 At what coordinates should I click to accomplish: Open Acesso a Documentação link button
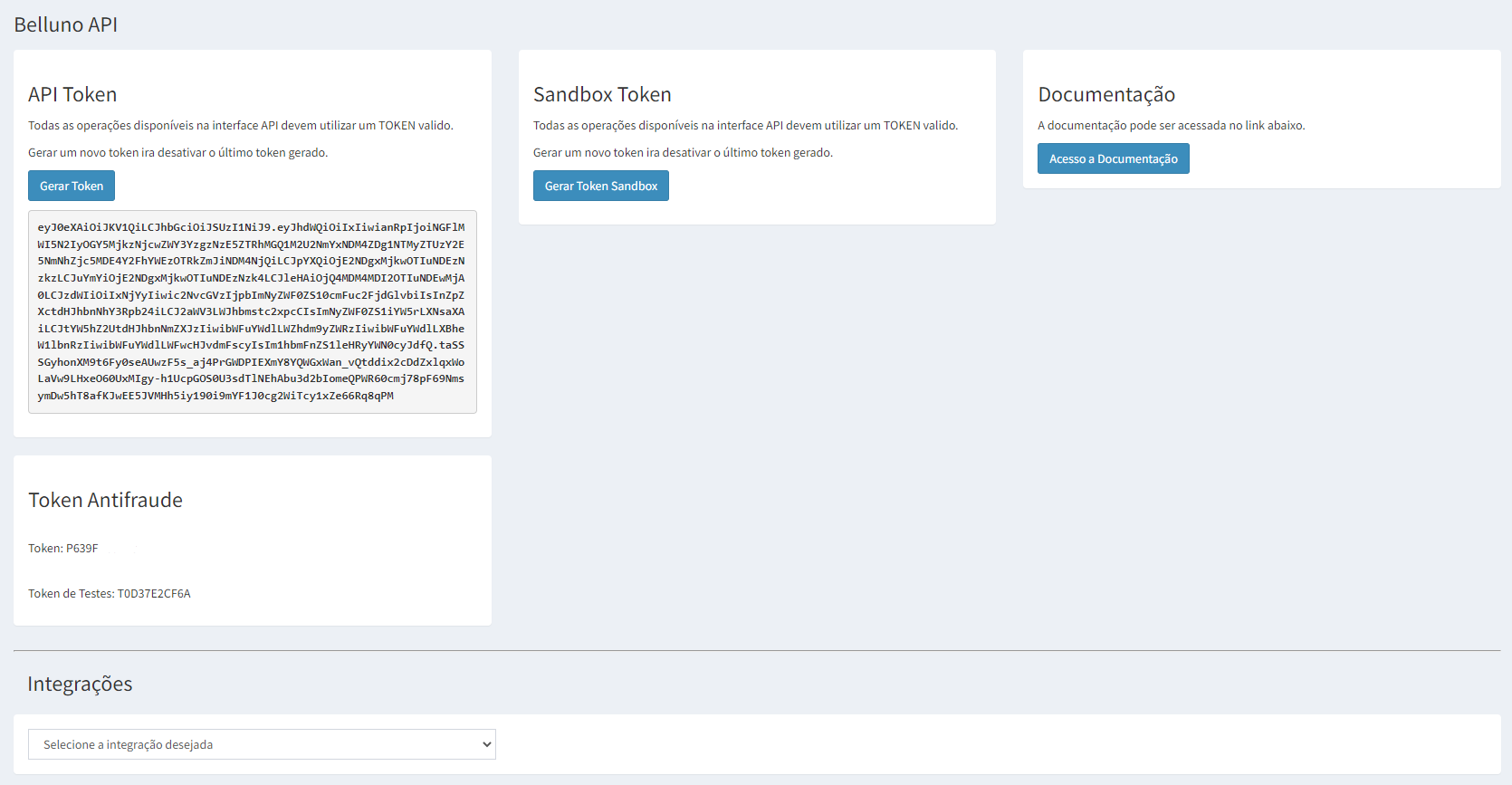(1113, 158)
